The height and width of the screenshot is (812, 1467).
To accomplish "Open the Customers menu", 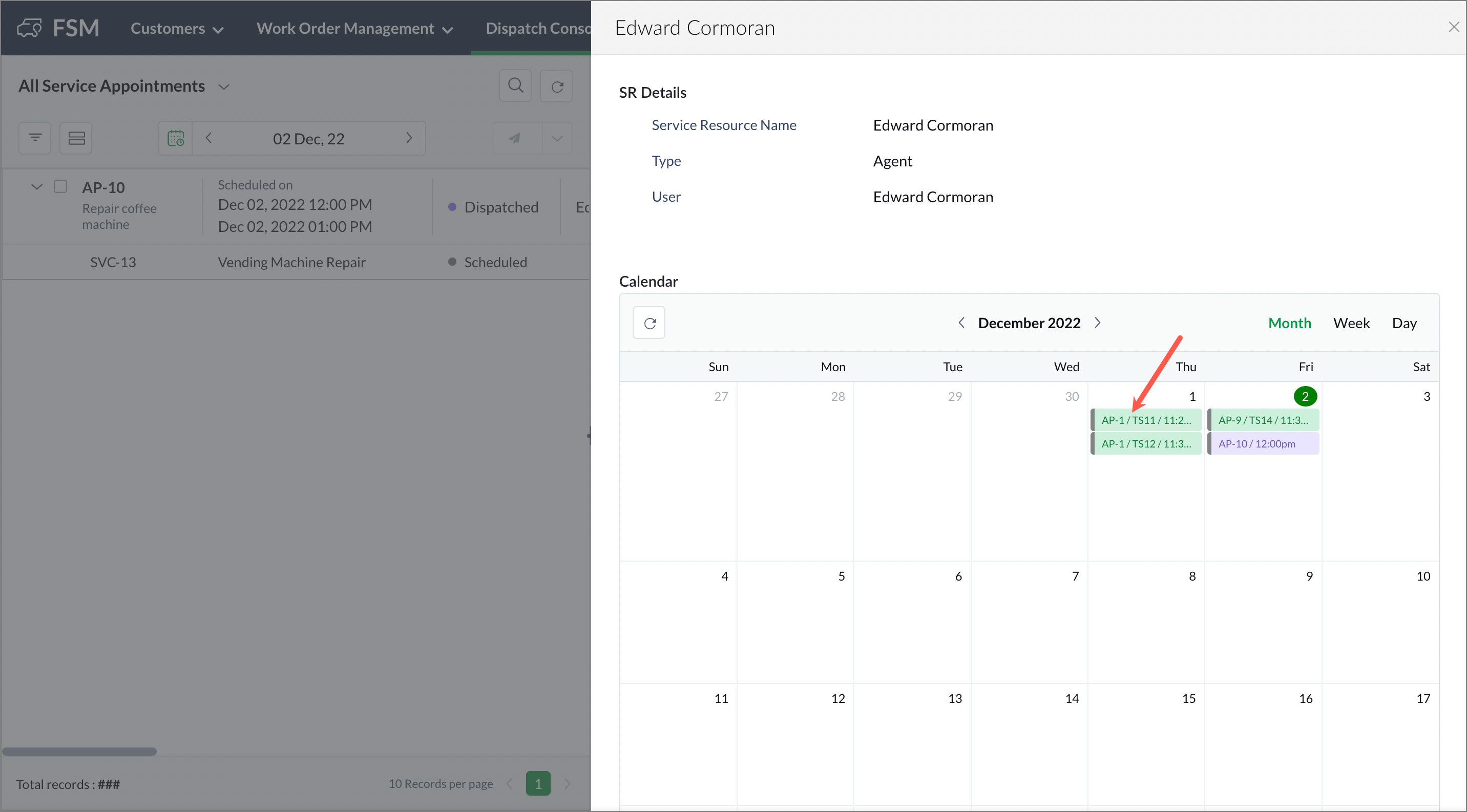I will (177, 29).
